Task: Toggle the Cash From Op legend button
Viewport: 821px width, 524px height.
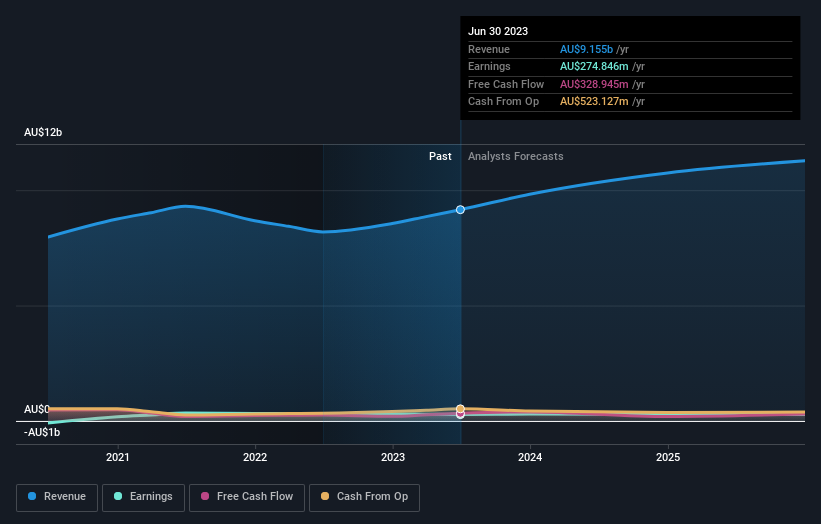Action: (364, 497)
